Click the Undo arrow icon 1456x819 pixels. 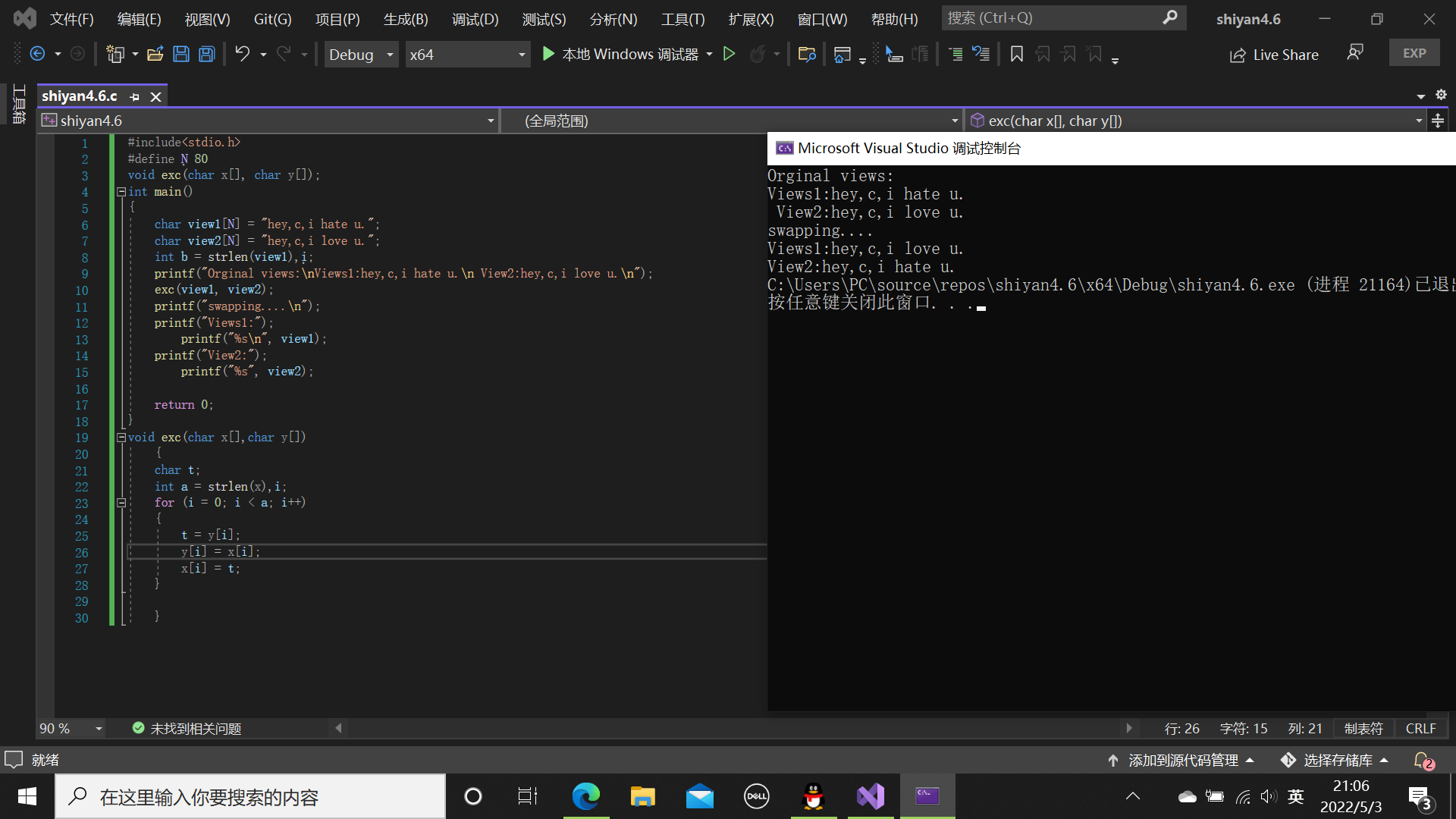click(242, 54)
